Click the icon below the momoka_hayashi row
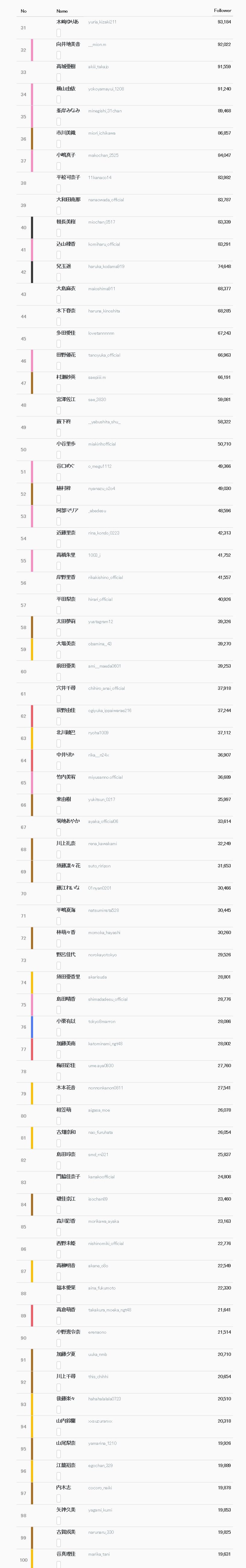Viewport: 246px width, 1568px height. coord(58,943)
